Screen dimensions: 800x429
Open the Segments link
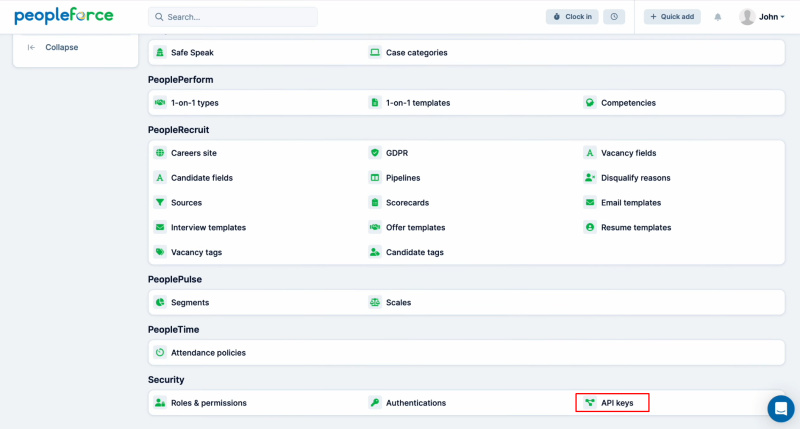pyautogui.click(x=190, y=302)
